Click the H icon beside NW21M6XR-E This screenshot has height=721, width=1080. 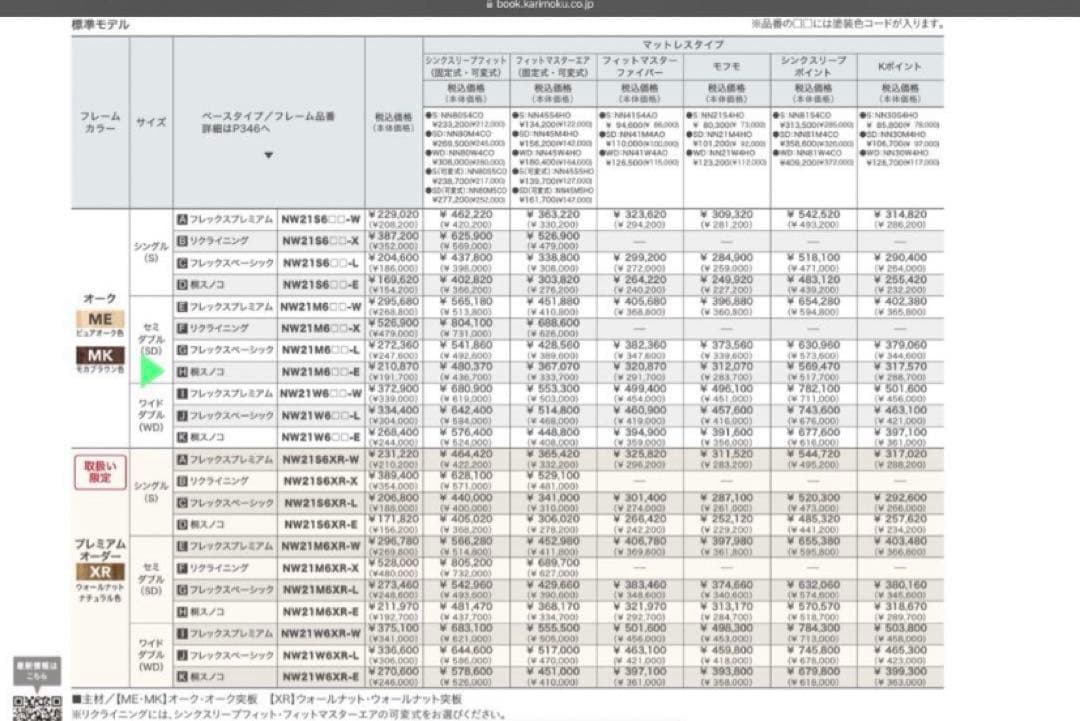[x=182, y=611]
